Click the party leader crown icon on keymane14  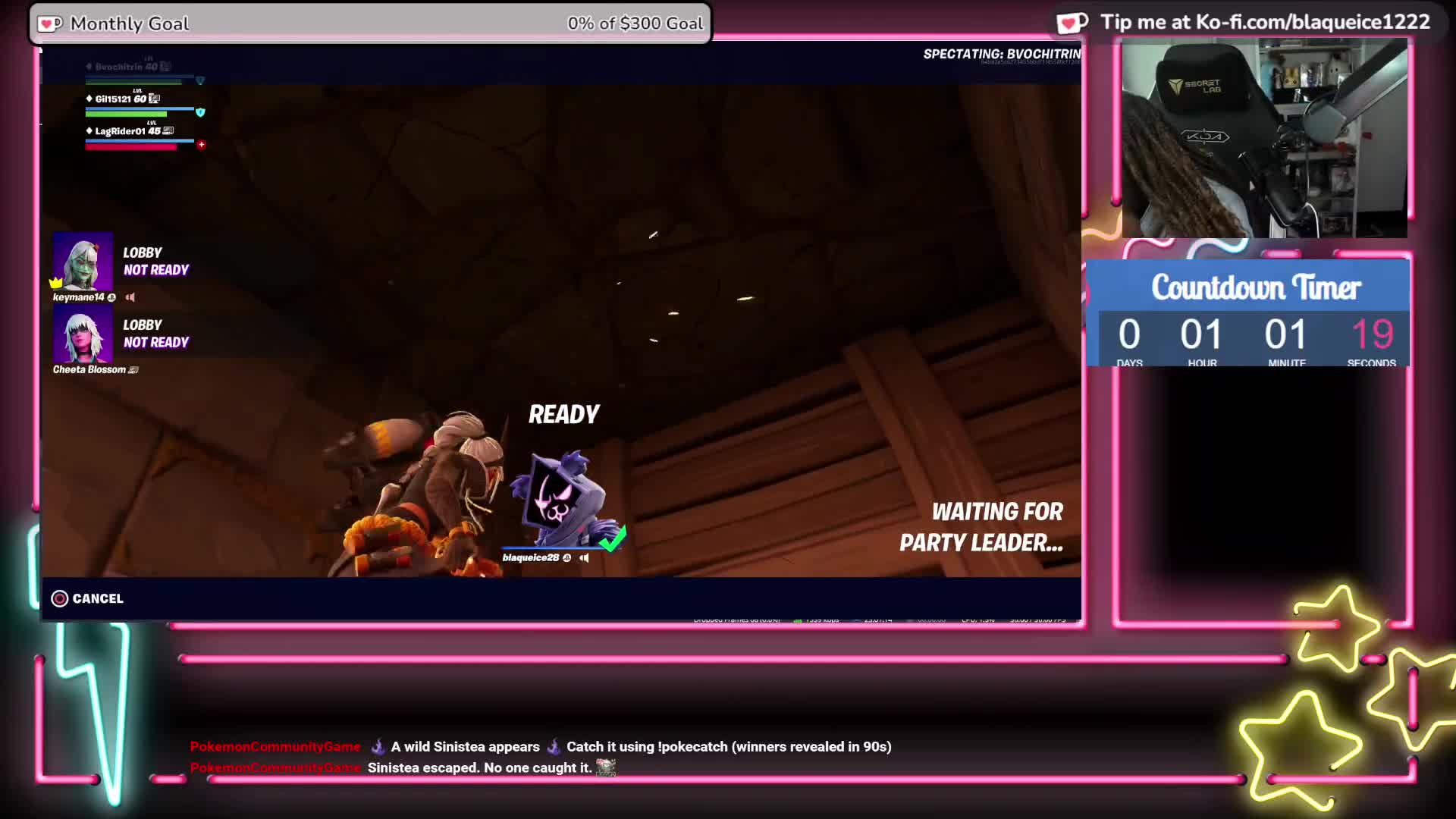pyautogui.click(x=55, y=283)
